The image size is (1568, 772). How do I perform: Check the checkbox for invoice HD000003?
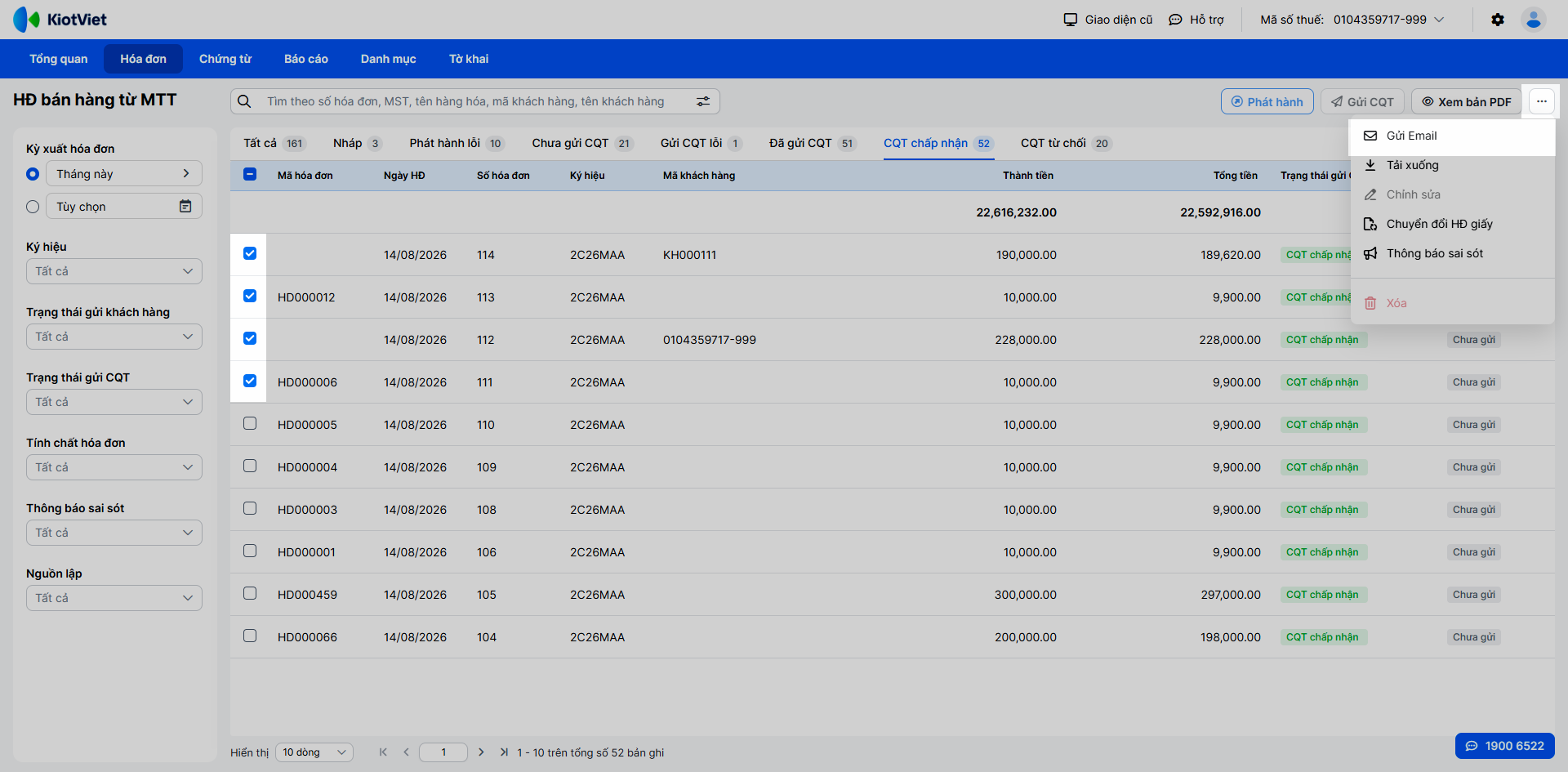250,508
